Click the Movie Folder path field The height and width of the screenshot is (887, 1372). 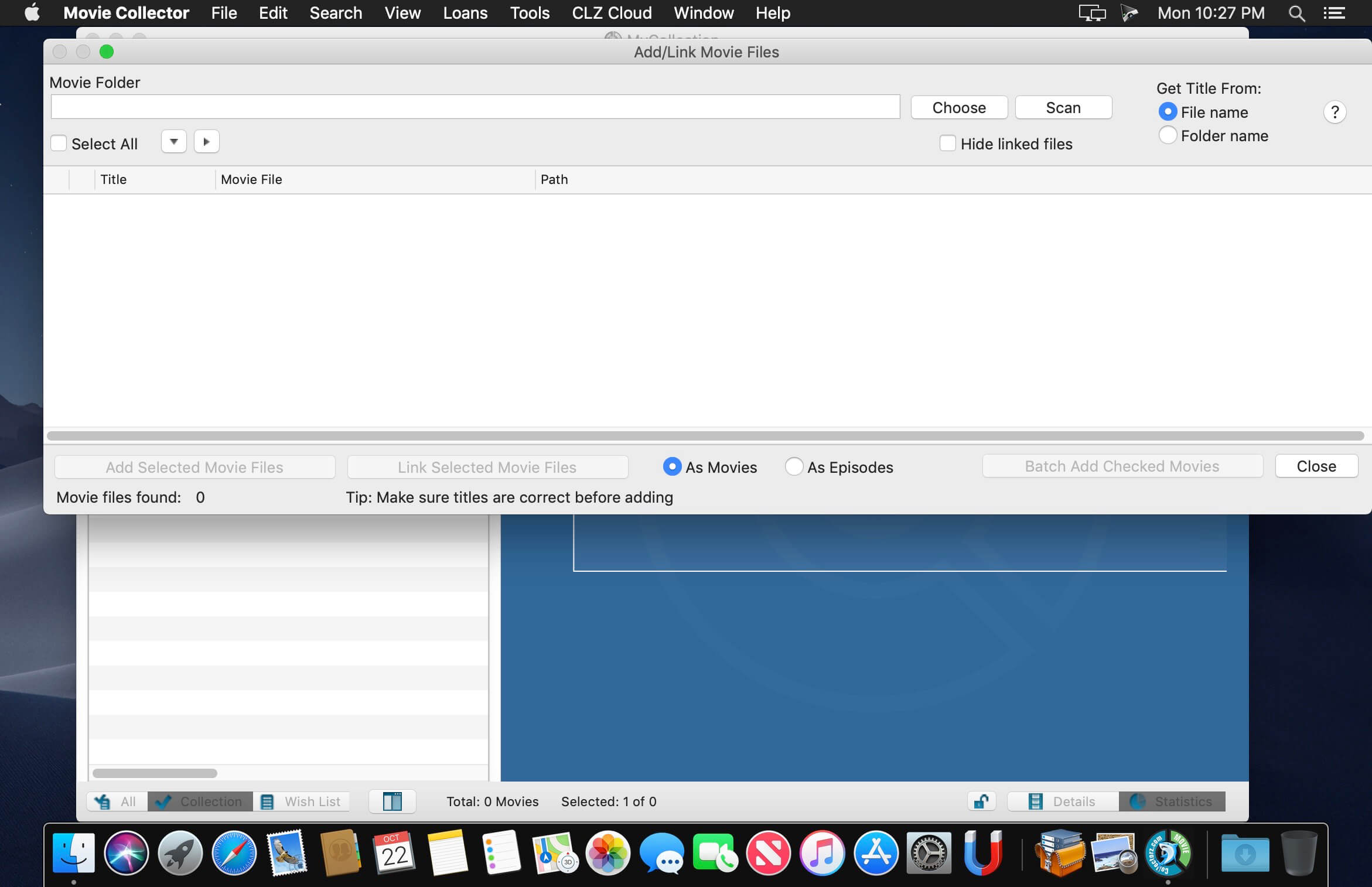click(x=475, y=107)
